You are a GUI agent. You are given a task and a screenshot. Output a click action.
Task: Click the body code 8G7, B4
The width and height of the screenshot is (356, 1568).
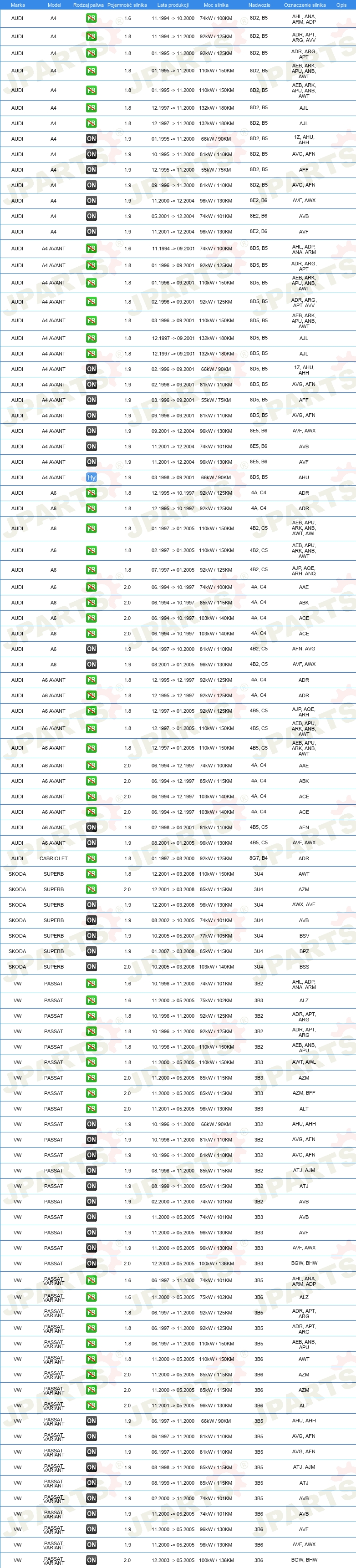[x=259, y=858]
